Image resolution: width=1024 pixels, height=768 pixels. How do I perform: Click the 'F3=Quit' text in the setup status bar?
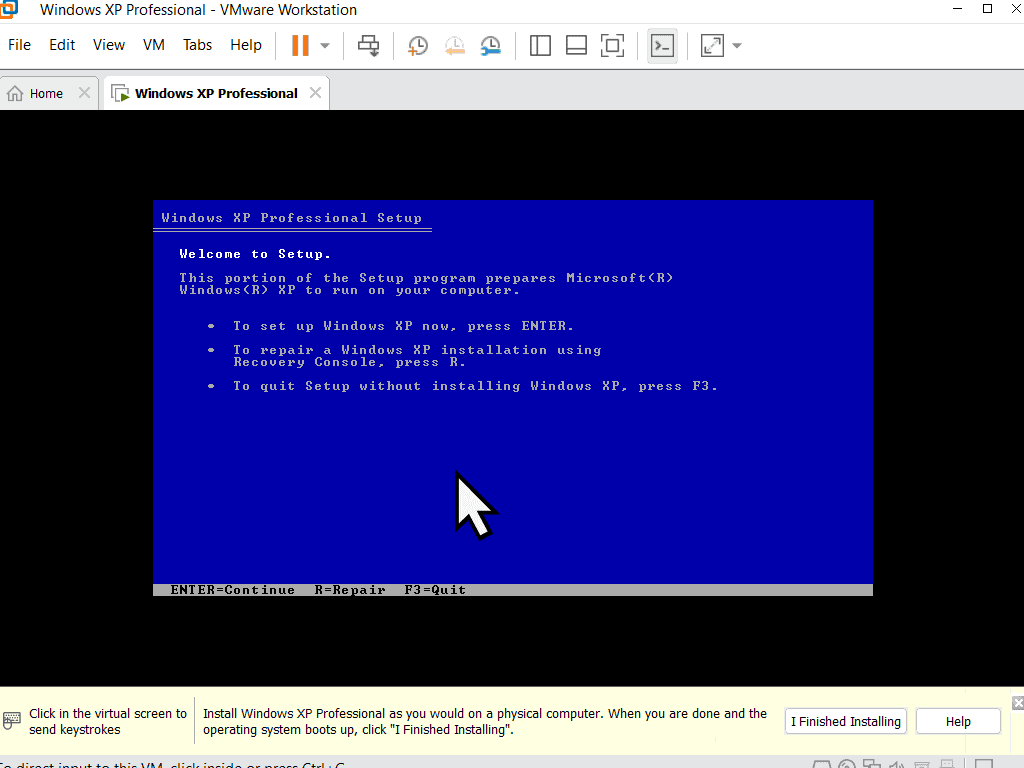[435, 590]
